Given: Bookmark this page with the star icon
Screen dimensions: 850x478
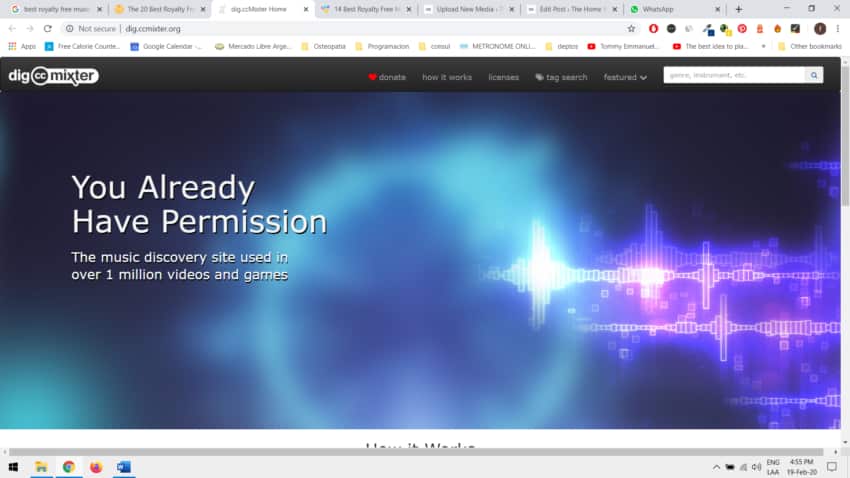Looking at the screenshot, I should [x=631, y=29].
